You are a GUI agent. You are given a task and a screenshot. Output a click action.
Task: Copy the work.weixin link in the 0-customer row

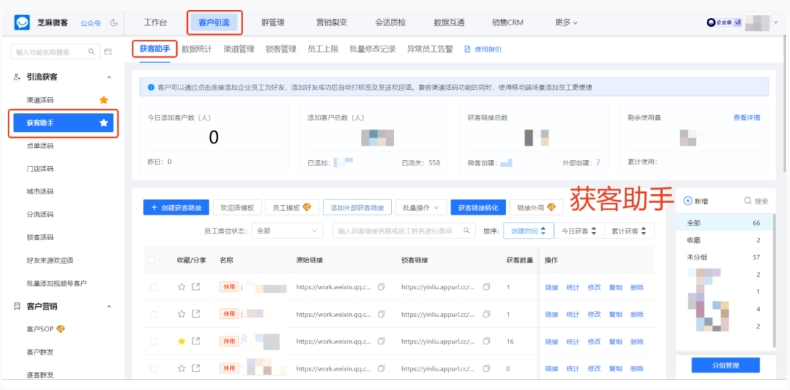pos(381,368)
